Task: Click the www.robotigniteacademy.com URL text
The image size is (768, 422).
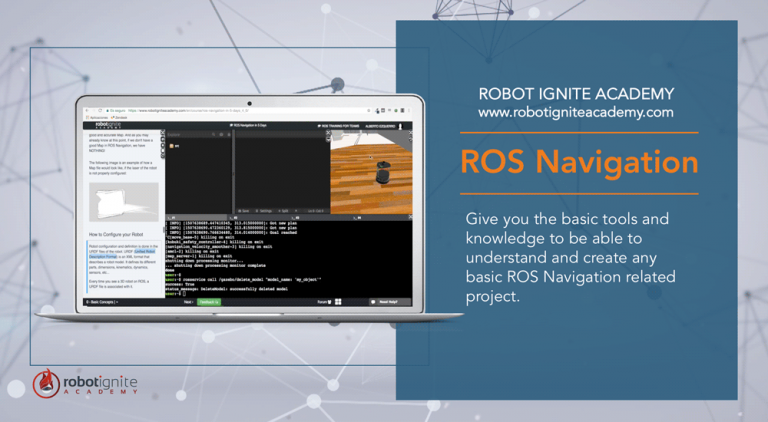Action: [x=576, y=113]
